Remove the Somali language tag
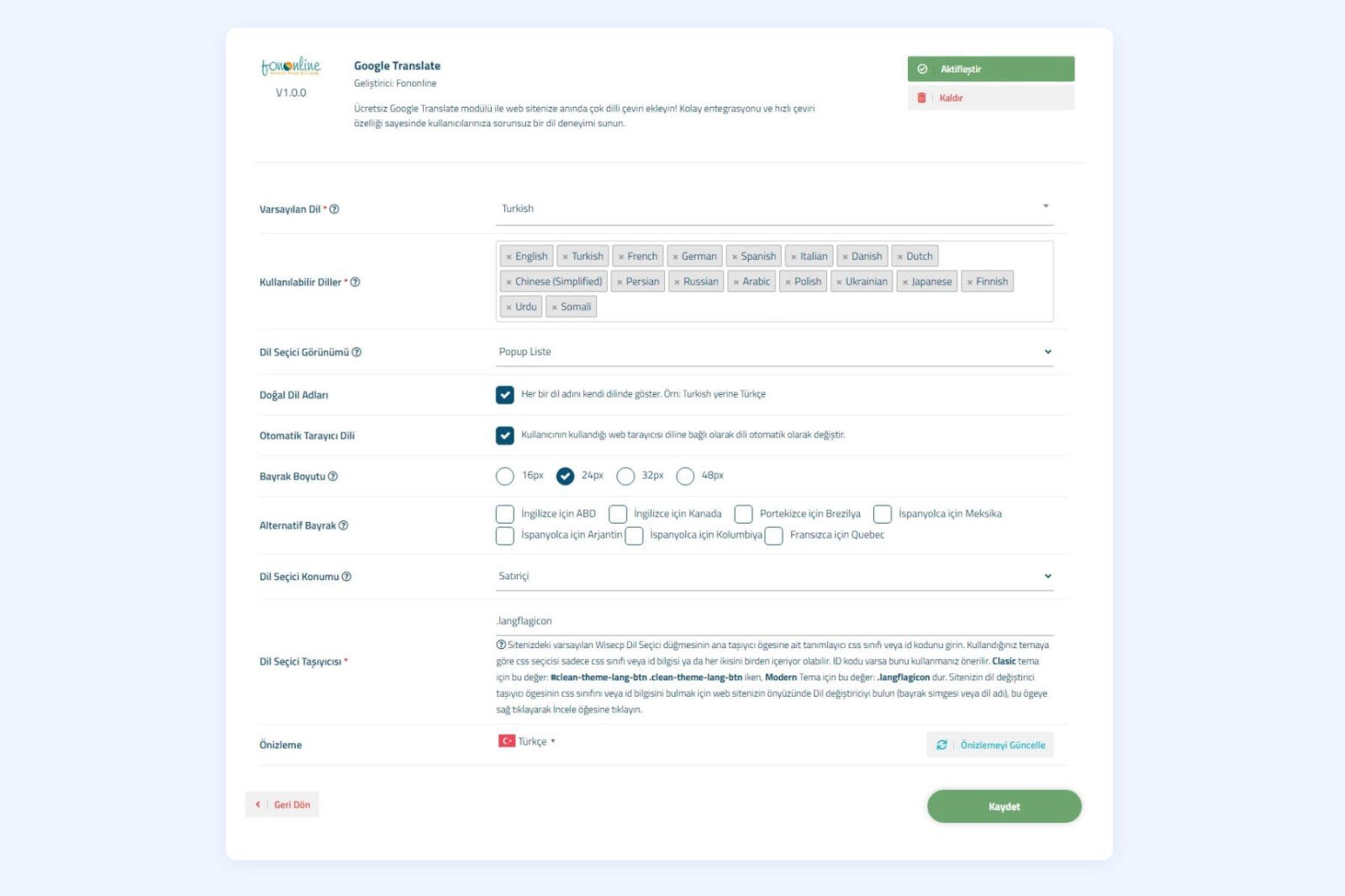Viewport: 1345px width, 896px height. [555, 308]
